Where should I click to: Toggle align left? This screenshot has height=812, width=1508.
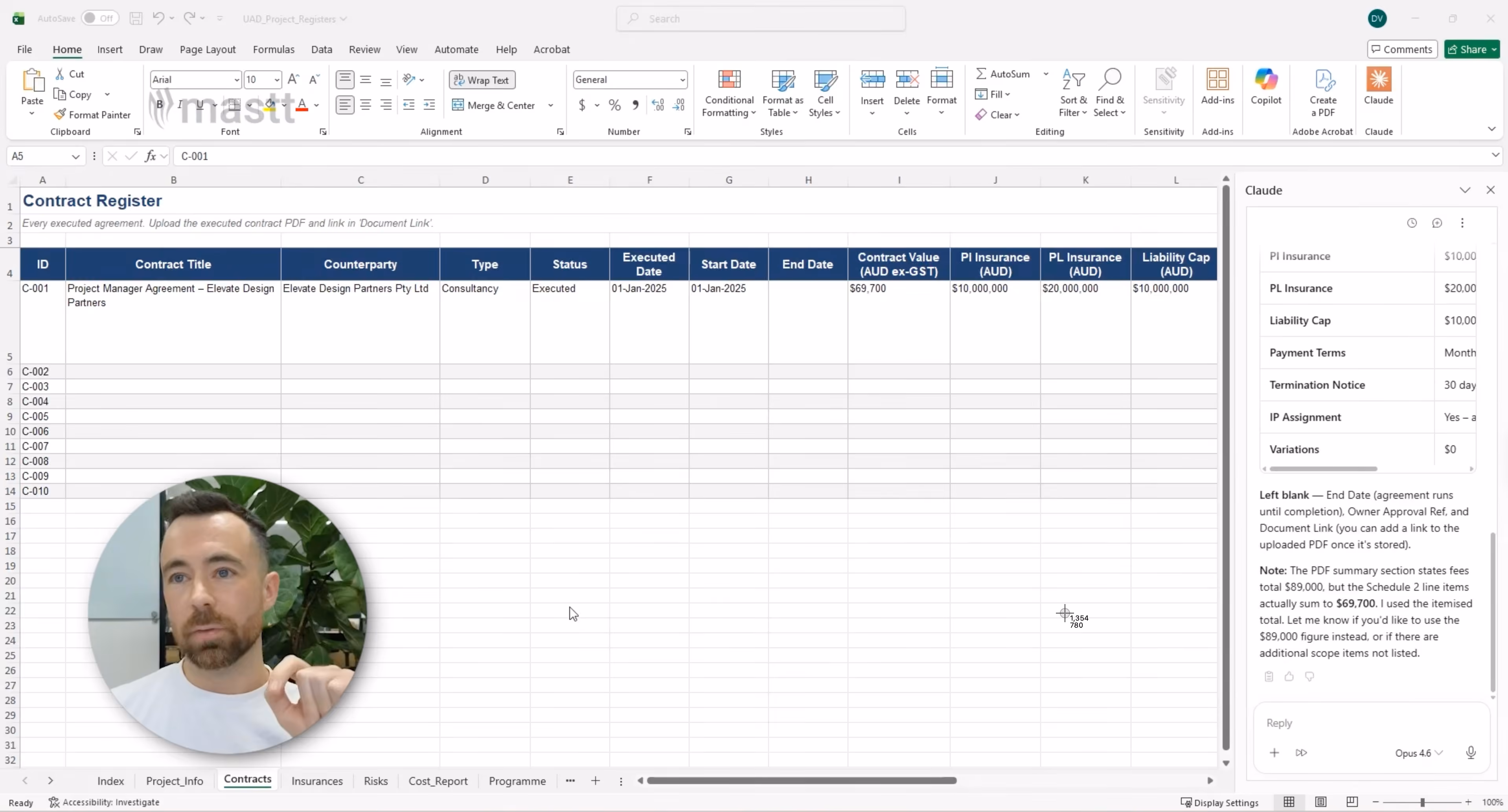[345, 105]
